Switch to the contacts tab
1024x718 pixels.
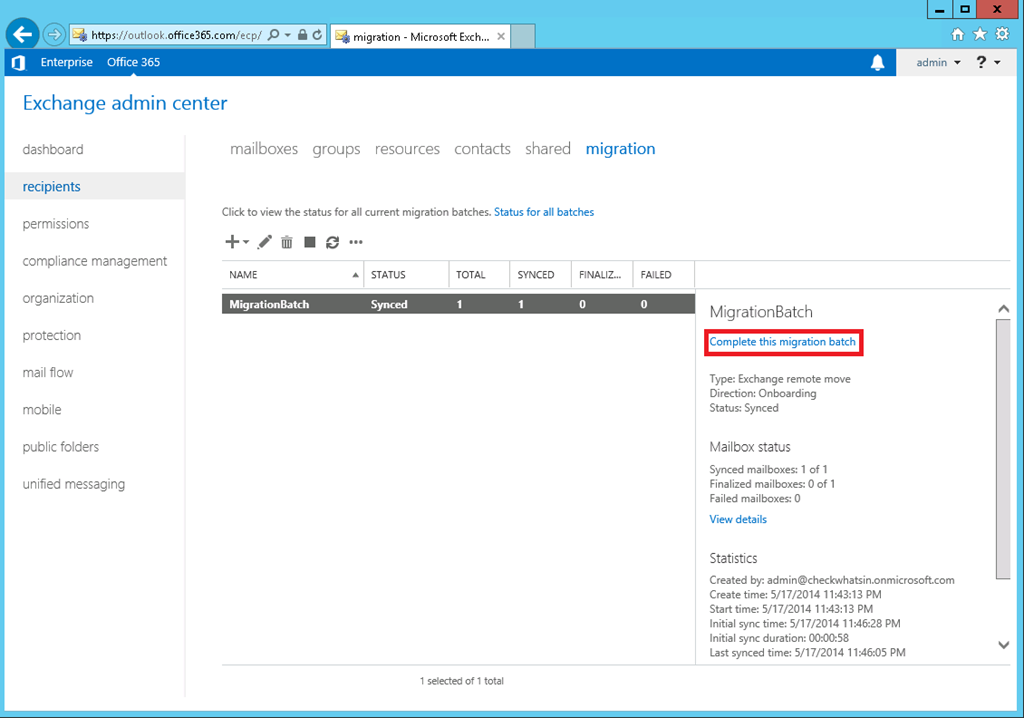[483, 149]
